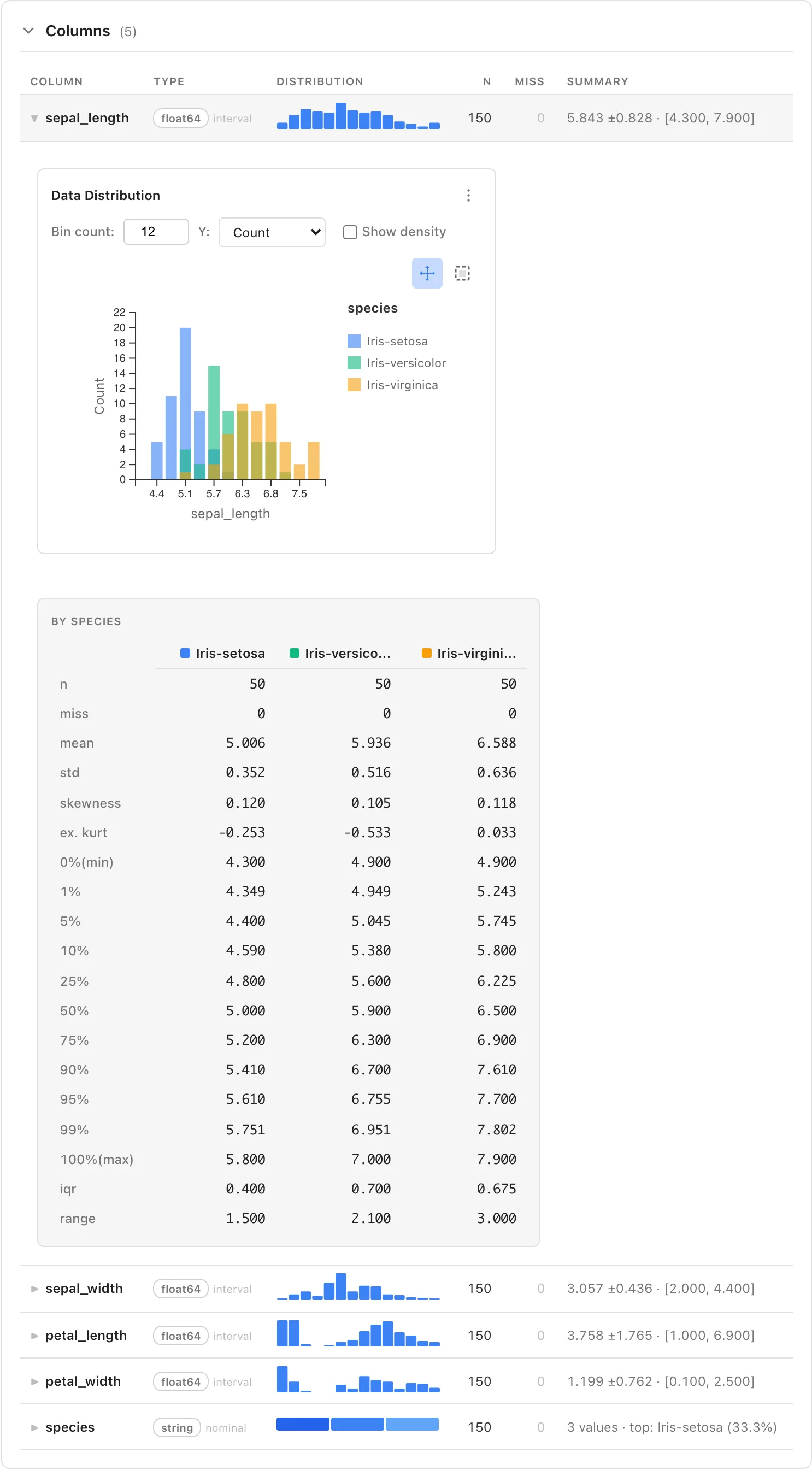Viewport: 812px width, 1470px height.
Task: Click the 50% median value 6.500
Action: pyautogui.click(x=497, y=1010)
